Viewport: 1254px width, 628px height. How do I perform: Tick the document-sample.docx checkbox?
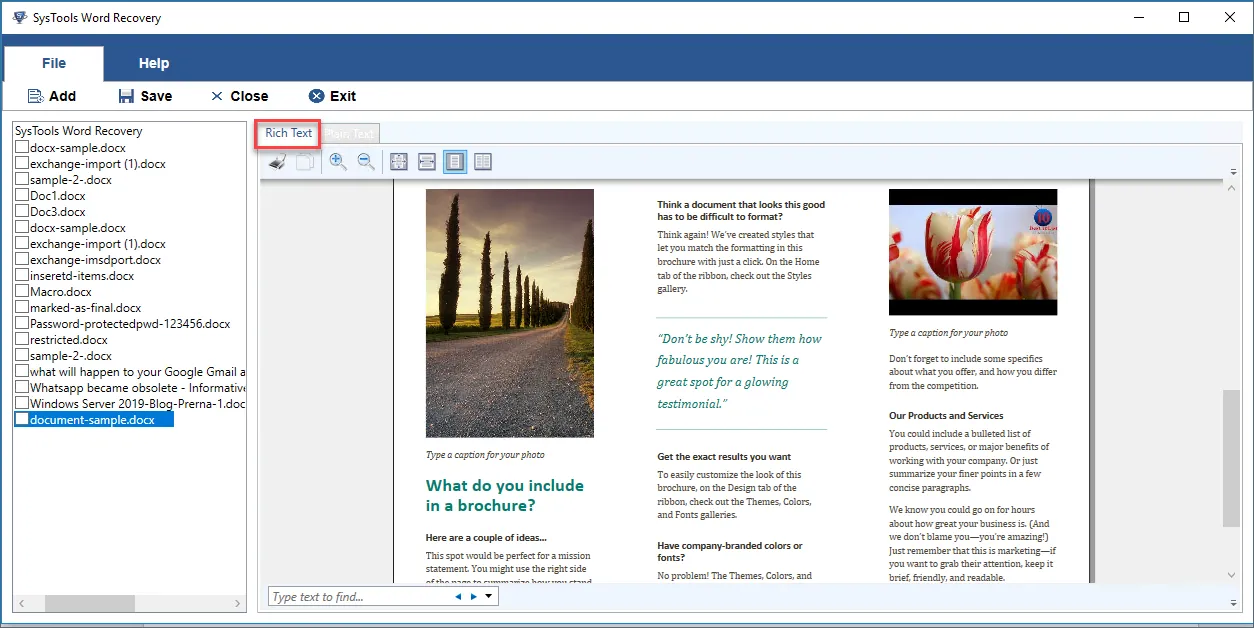pos(22,420)
